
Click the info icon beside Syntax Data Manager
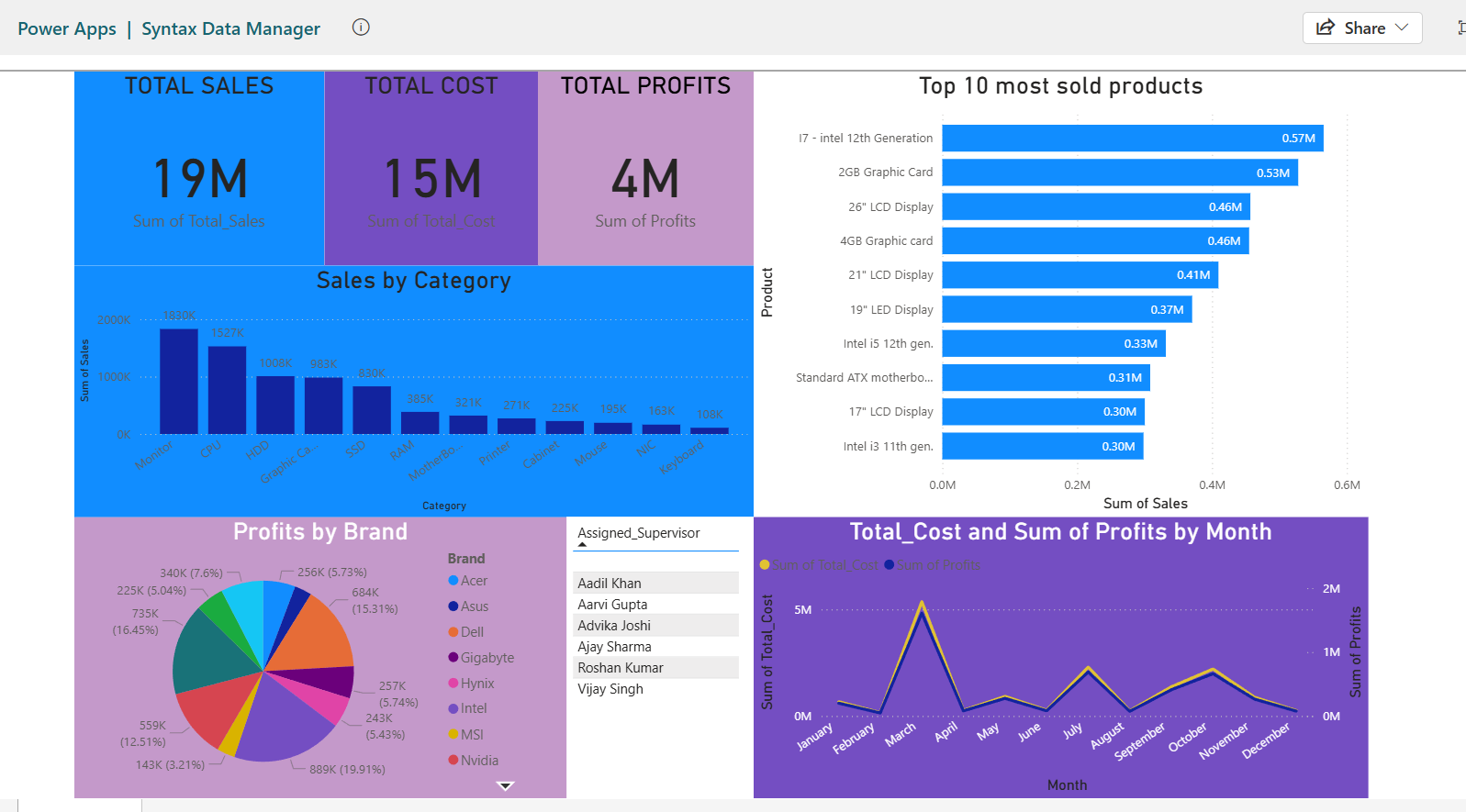361,28
